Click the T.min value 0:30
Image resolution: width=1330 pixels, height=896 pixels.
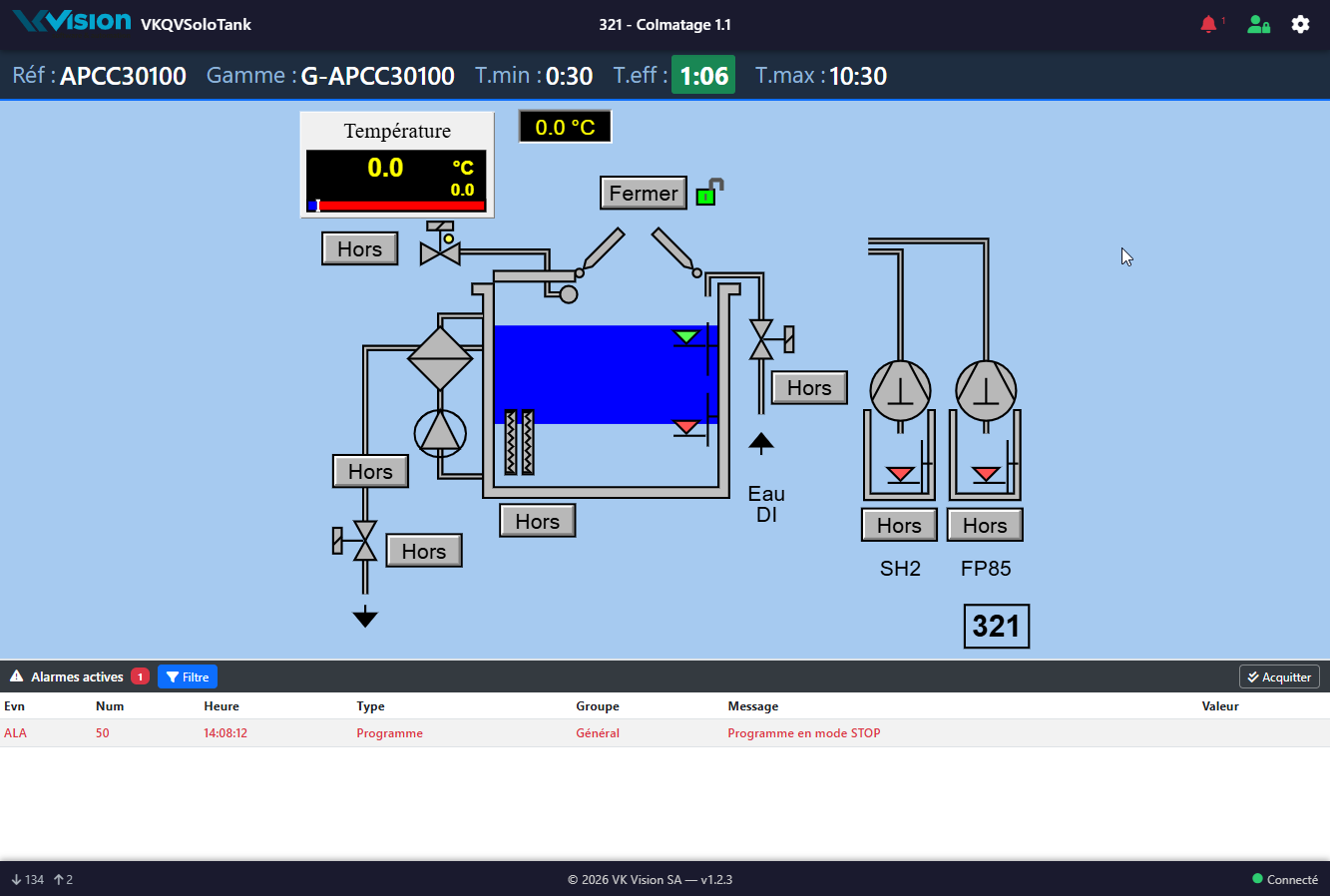click(x=570, y=76)
